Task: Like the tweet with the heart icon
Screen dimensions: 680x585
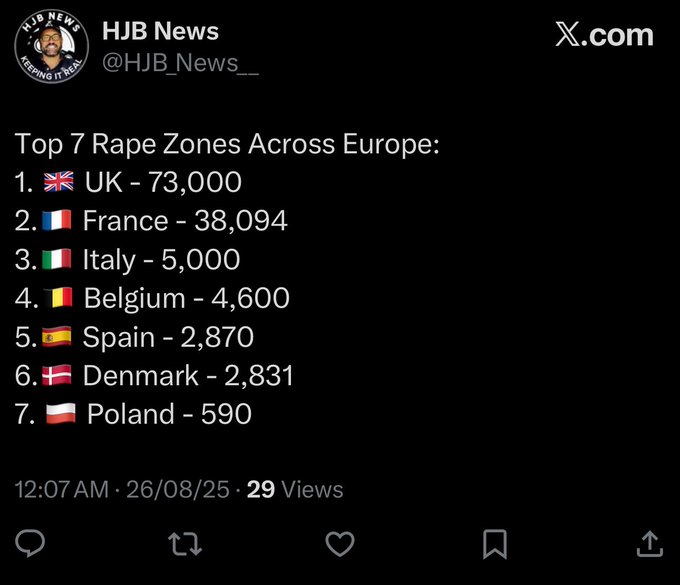Action: [x=341, y=543]
